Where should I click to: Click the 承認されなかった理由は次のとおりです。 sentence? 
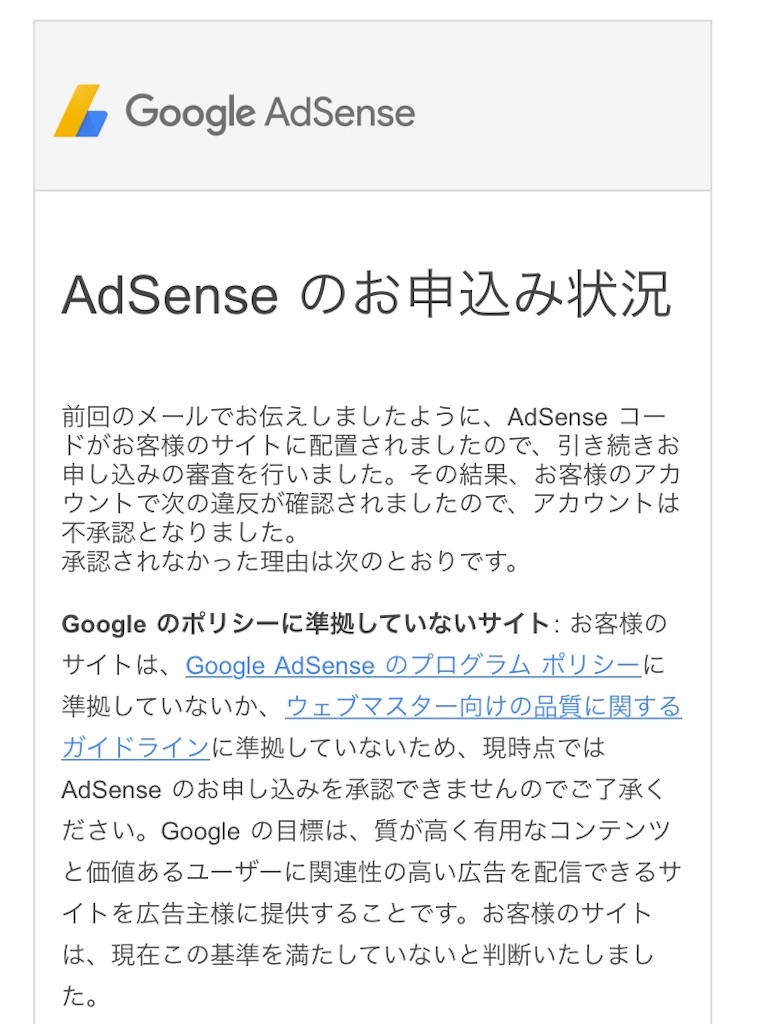click(290, 561)
